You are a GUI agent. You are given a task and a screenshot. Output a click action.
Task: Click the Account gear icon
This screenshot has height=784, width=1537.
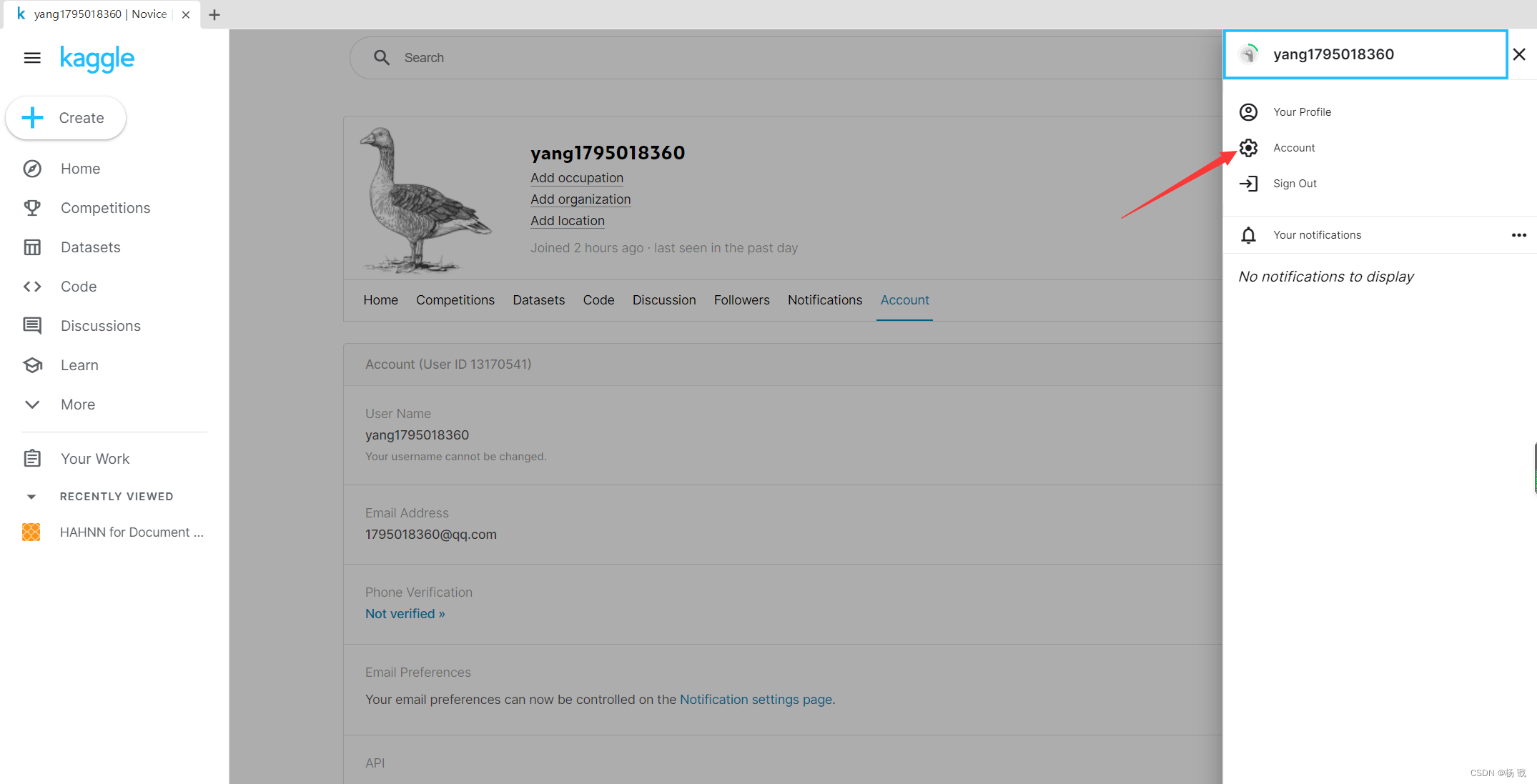coord(1248,148)
